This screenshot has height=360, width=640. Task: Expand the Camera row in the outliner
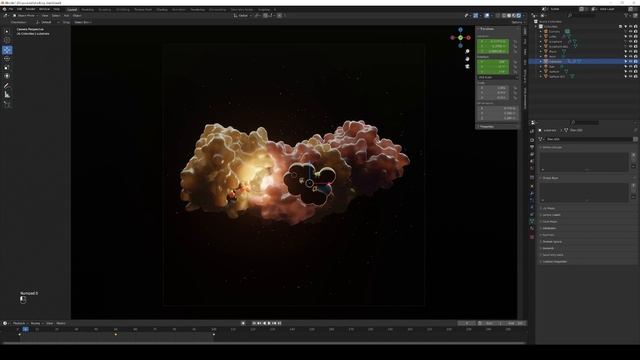tap(541, 31)
